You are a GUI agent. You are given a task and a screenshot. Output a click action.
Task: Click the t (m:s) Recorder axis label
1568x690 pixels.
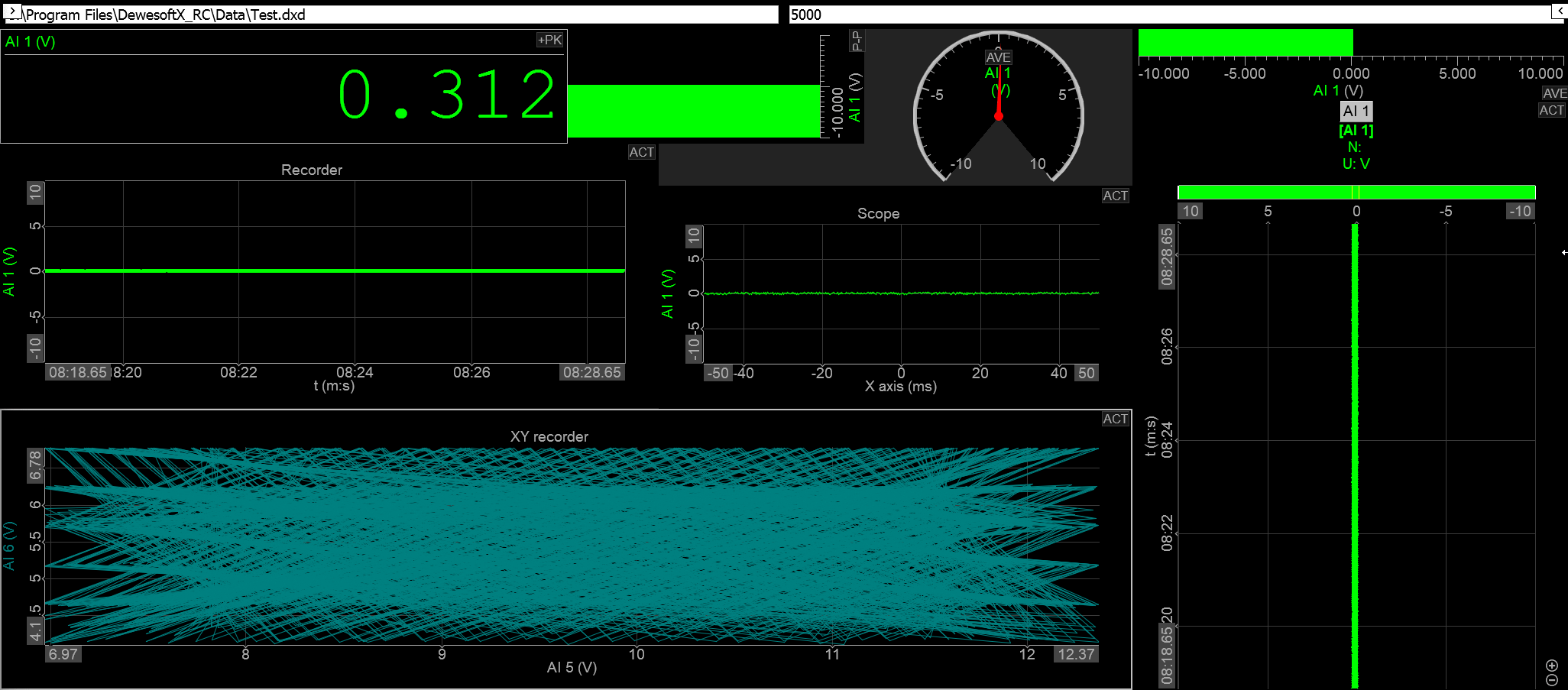[334, 386]
